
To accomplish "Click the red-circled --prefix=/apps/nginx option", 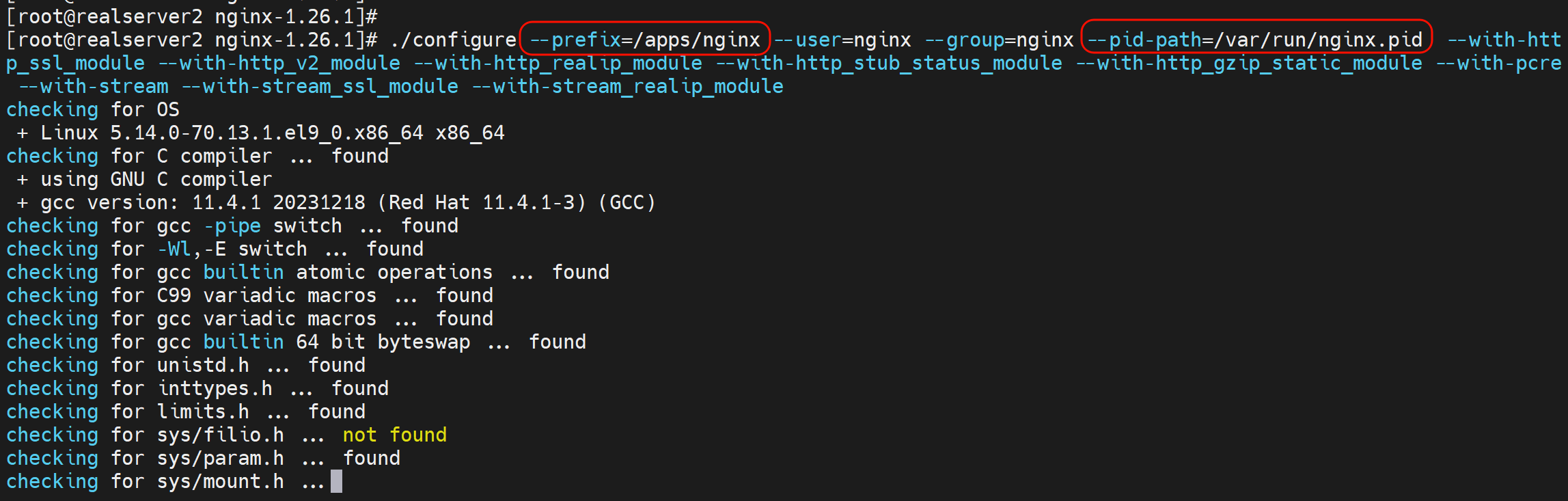I will [x=645, y=40].
